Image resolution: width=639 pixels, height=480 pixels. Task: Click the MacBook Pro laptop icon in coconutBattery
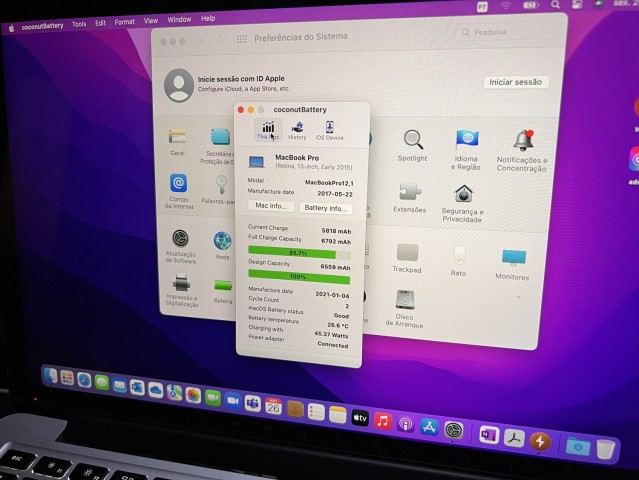tap(256, 161)
